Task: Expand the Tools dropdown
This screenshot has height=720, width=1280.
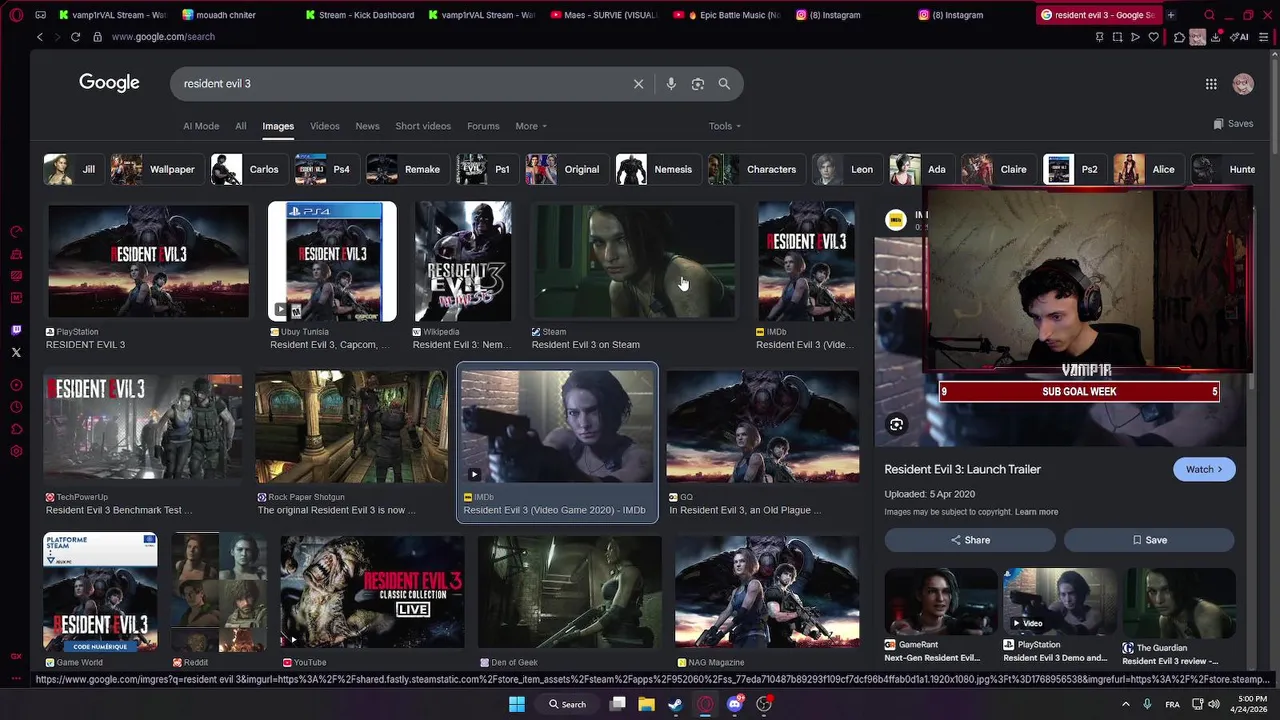Action: [725, 126]
